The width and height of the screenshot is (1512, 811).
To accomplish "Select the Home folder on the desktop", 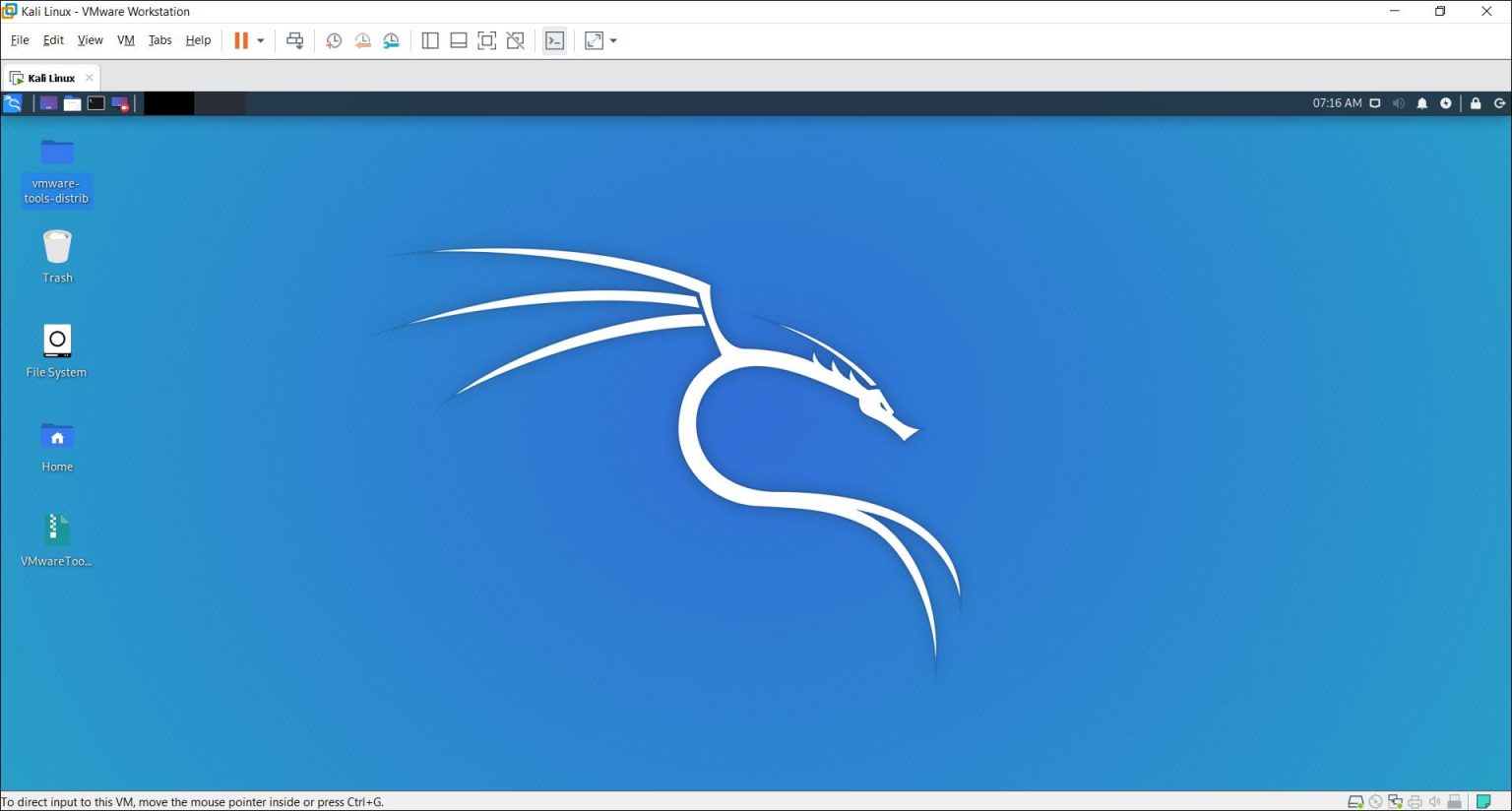I will click(57, 446).
